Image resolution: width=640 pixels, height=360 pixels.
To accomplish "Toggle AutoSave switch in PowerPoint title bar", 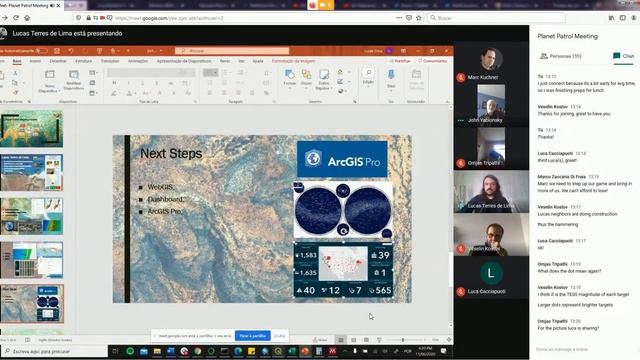I will pyautogui.click(x=42, y=51).
